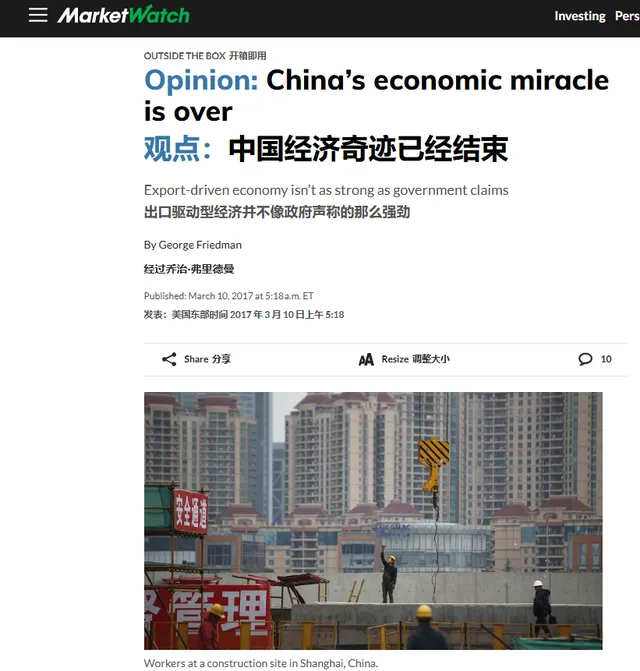The image size is (640, 671).
Task: Click the Shanghai construction site photo
Action: pos(373,520)
